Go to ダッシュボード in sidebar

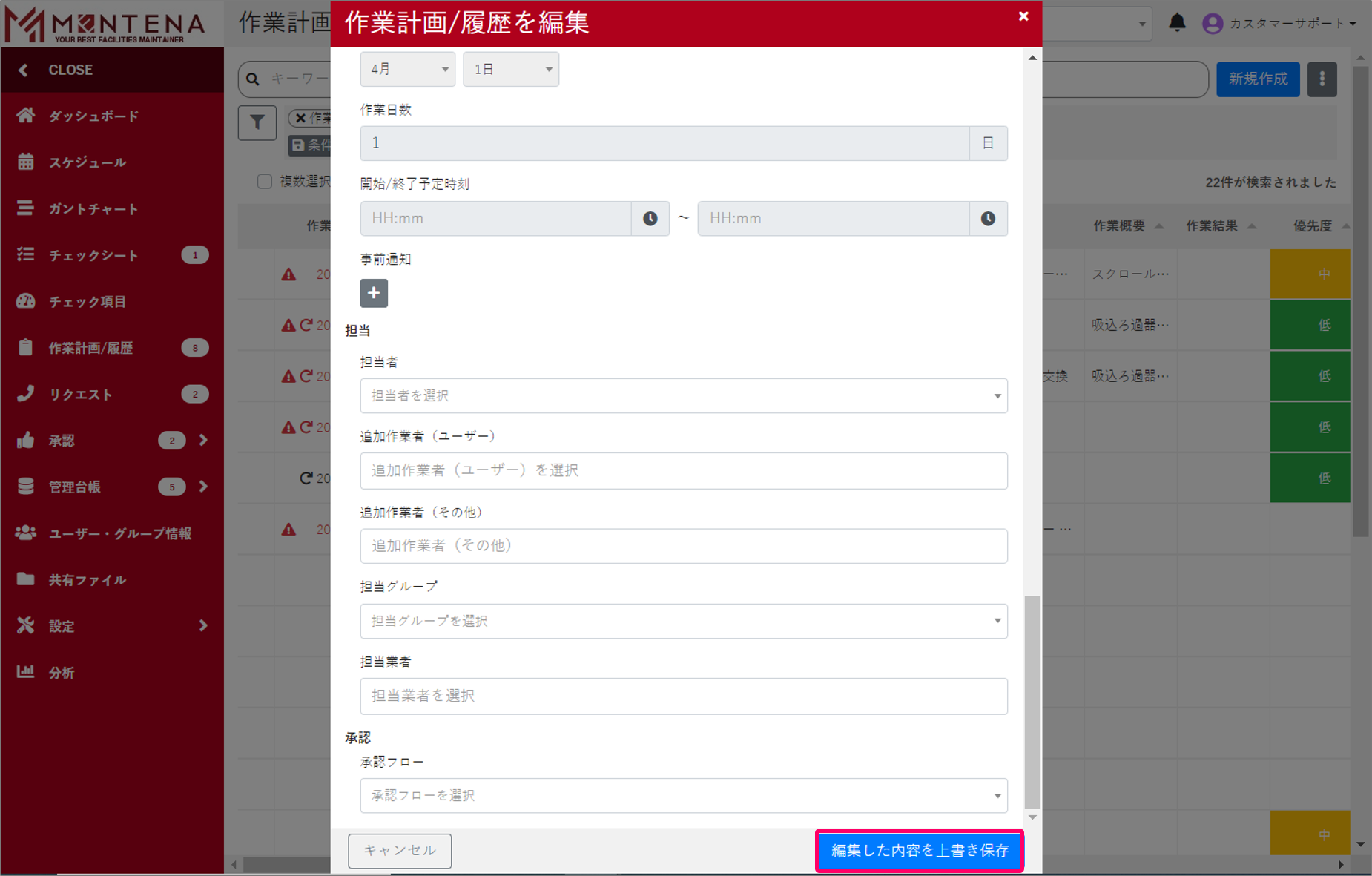93,116
